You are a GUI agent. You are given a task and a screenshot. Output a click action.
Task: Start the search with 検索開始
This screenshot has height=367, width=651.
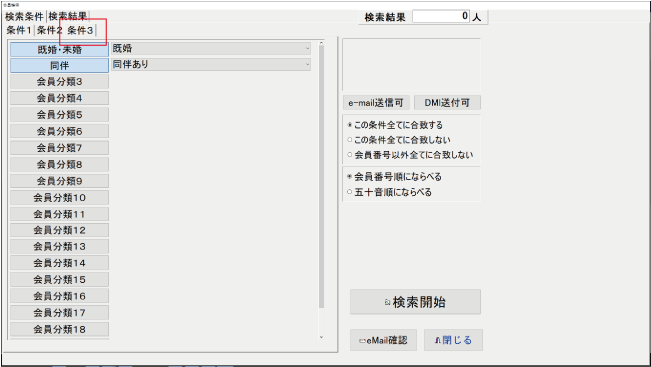(x=415, y=302)
